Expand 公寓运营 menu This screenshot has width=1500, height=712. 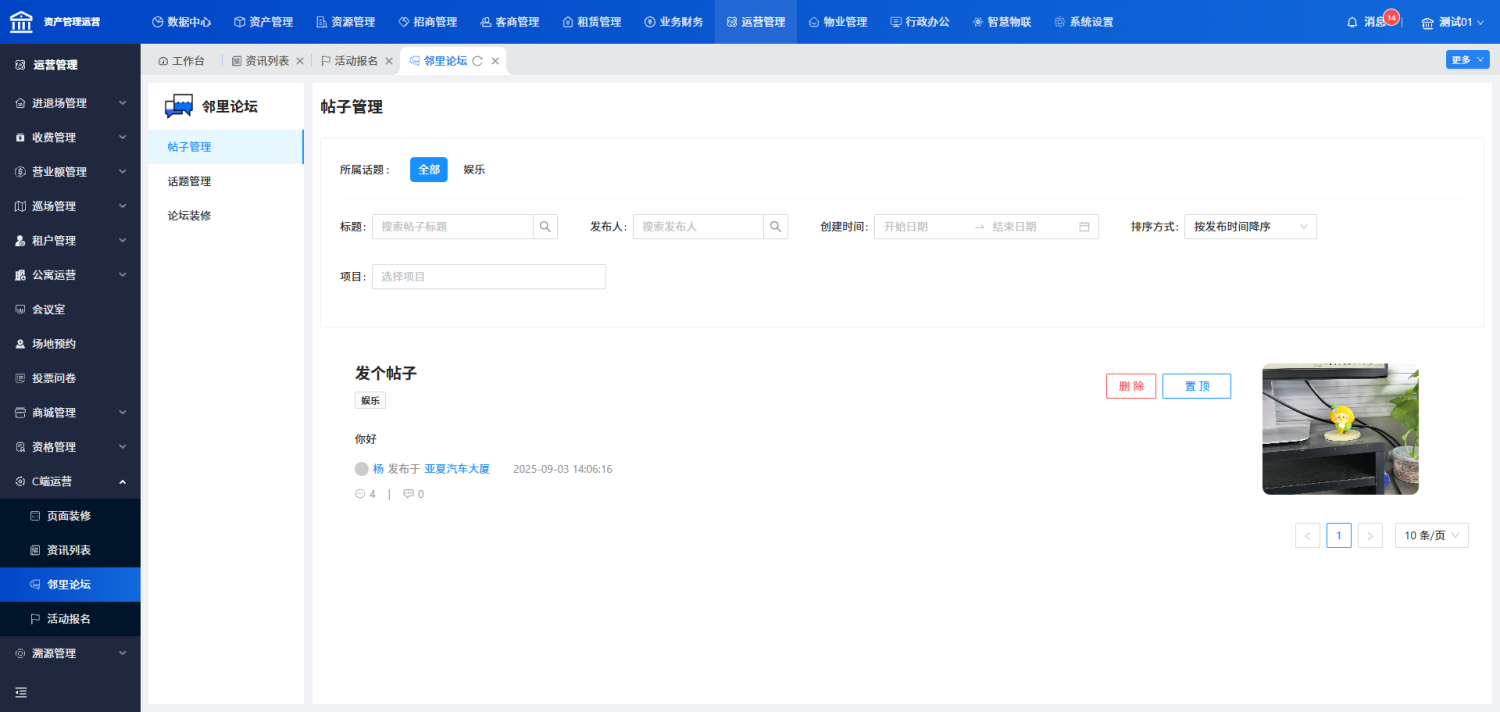coord(70,275)
